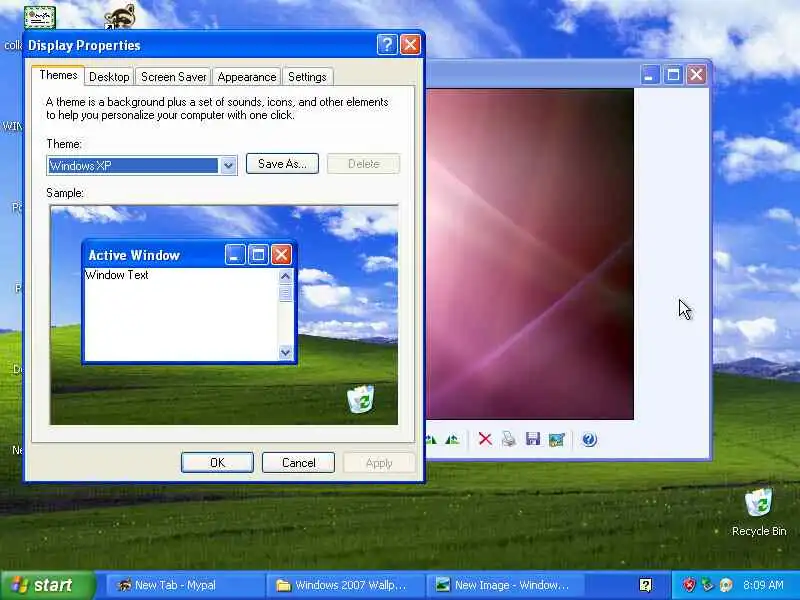Click the Print icon in image viewer toolbar
The height and width of the screenshot is (600, 800).
pos(509,439)
